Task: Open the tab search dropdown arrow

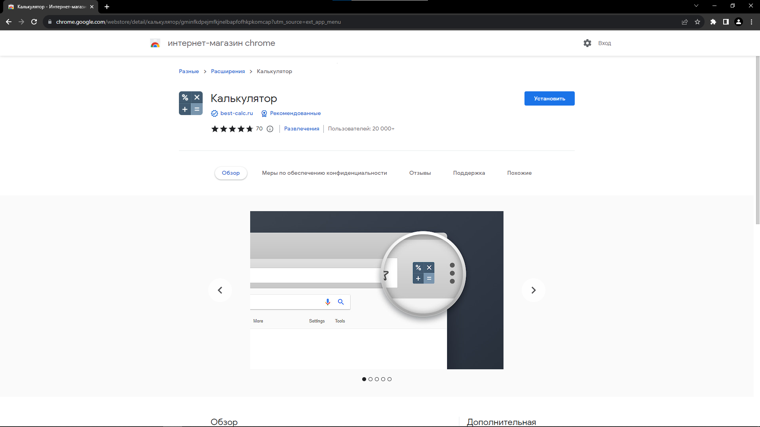Action: click(696, 6)
